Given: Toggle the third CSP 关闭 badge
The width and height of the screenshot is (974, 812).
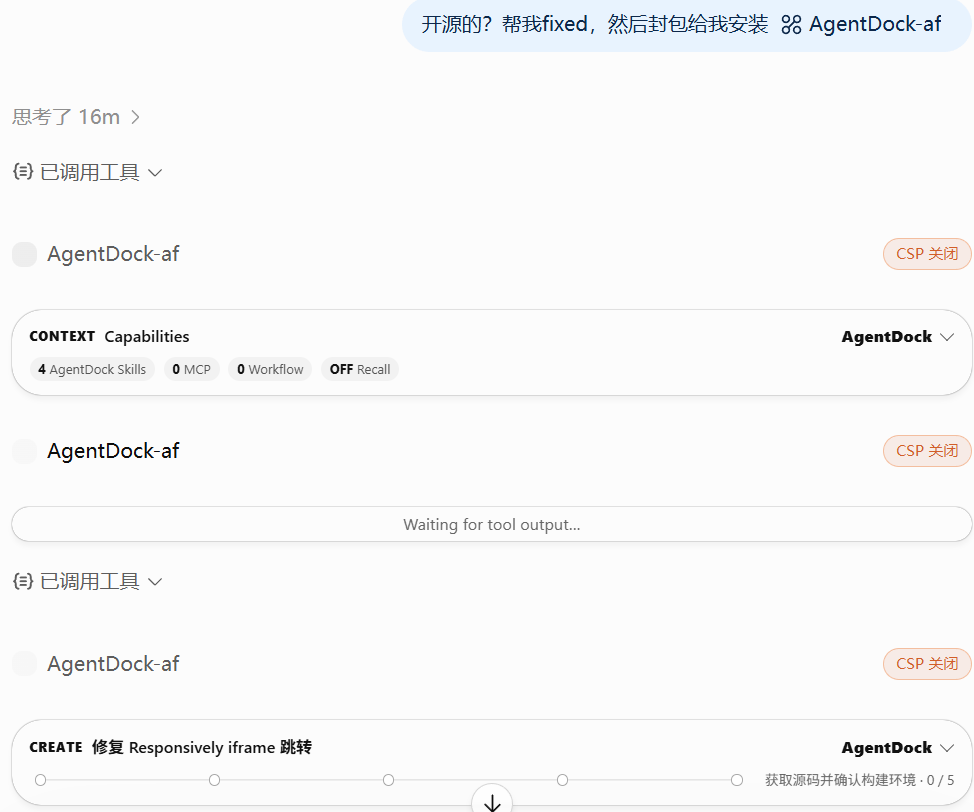Looking at the screenshot, I should tap(927, 664).
